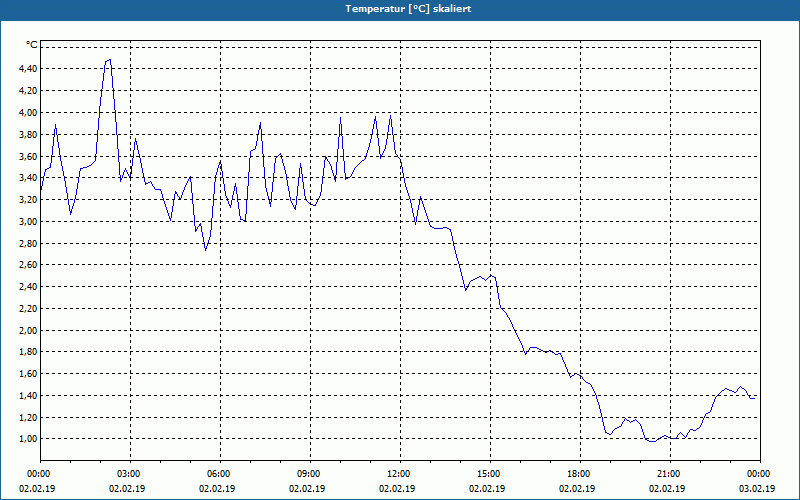Click the 3,20 y-axis tick label
800x500 pixels.
[x=28, y=199]
